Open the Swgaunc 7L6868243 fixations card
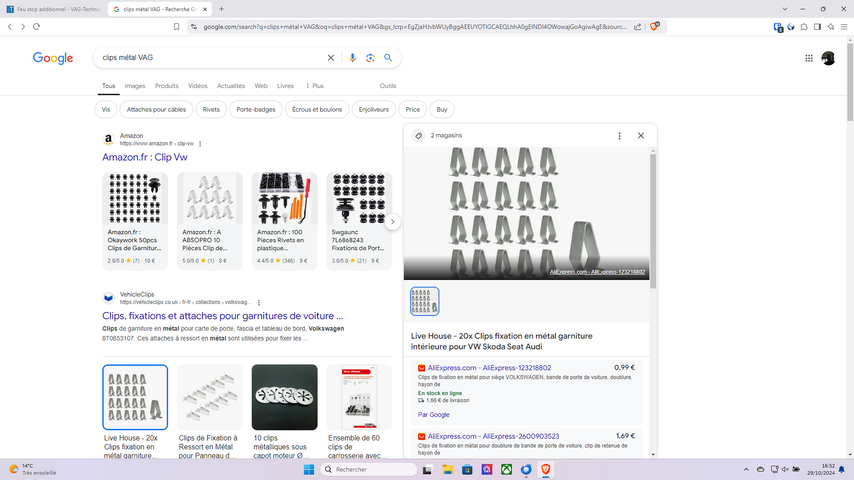This screenshot has width=854, height=480. pyautogui.click(x=359, y=221)
